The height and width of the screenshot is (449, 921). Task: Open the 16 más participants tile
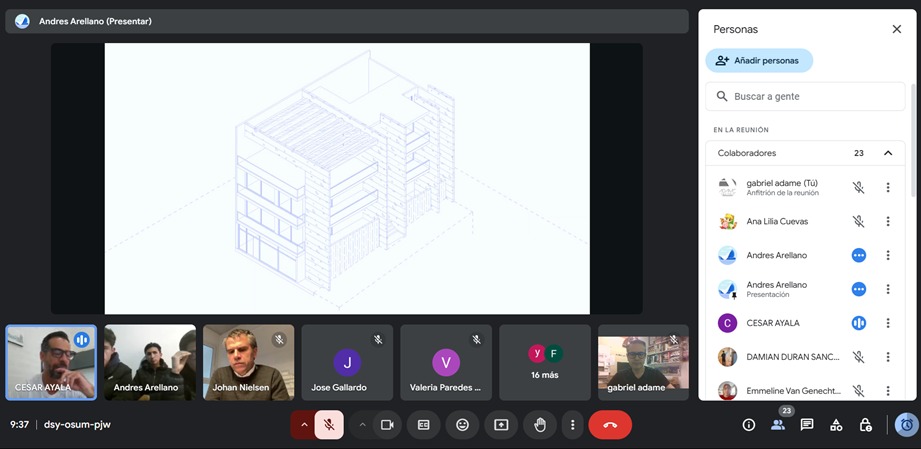pos(545,362)
